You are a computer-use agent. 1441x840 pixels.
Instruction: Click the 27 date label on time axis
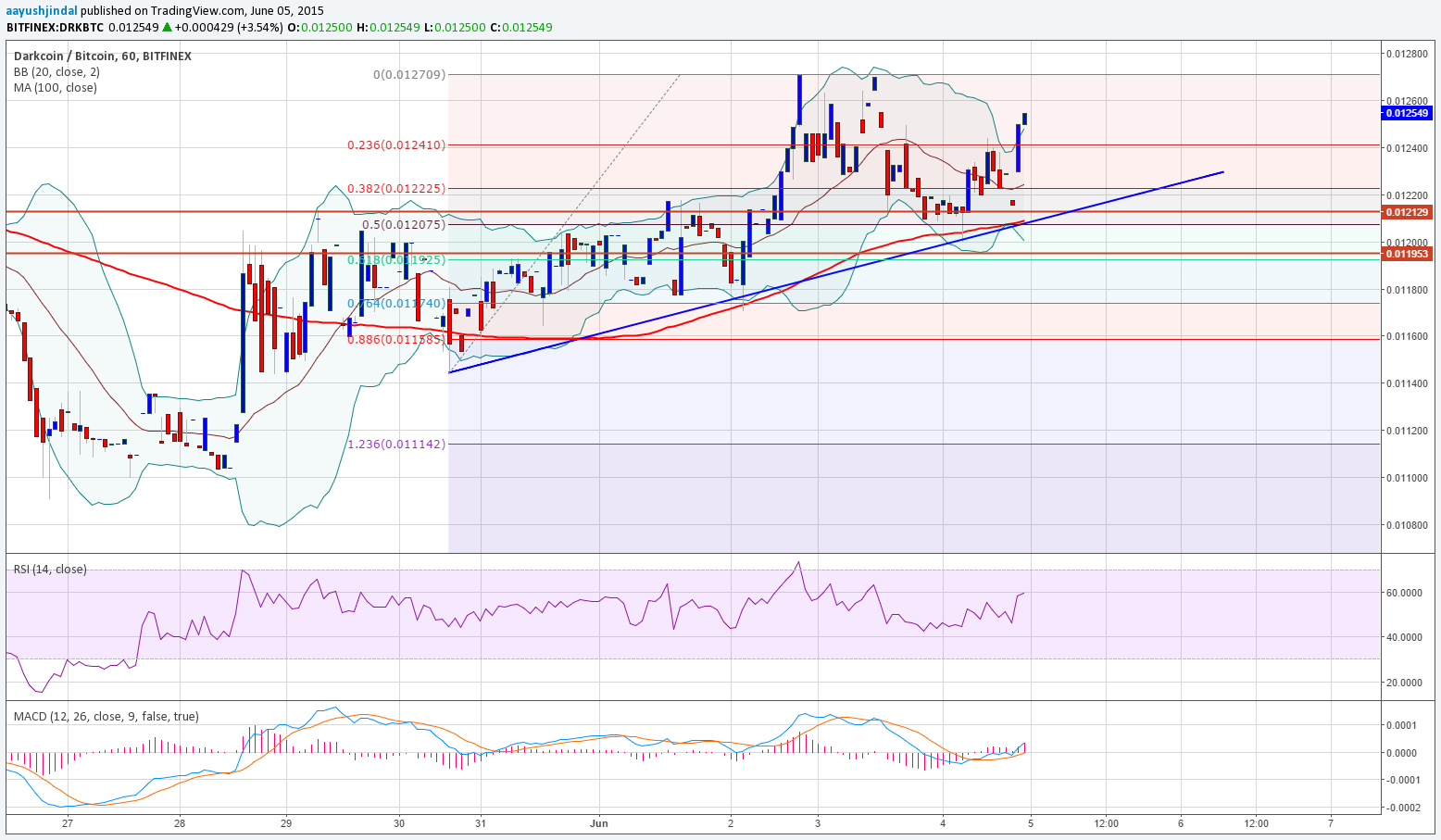67,822
